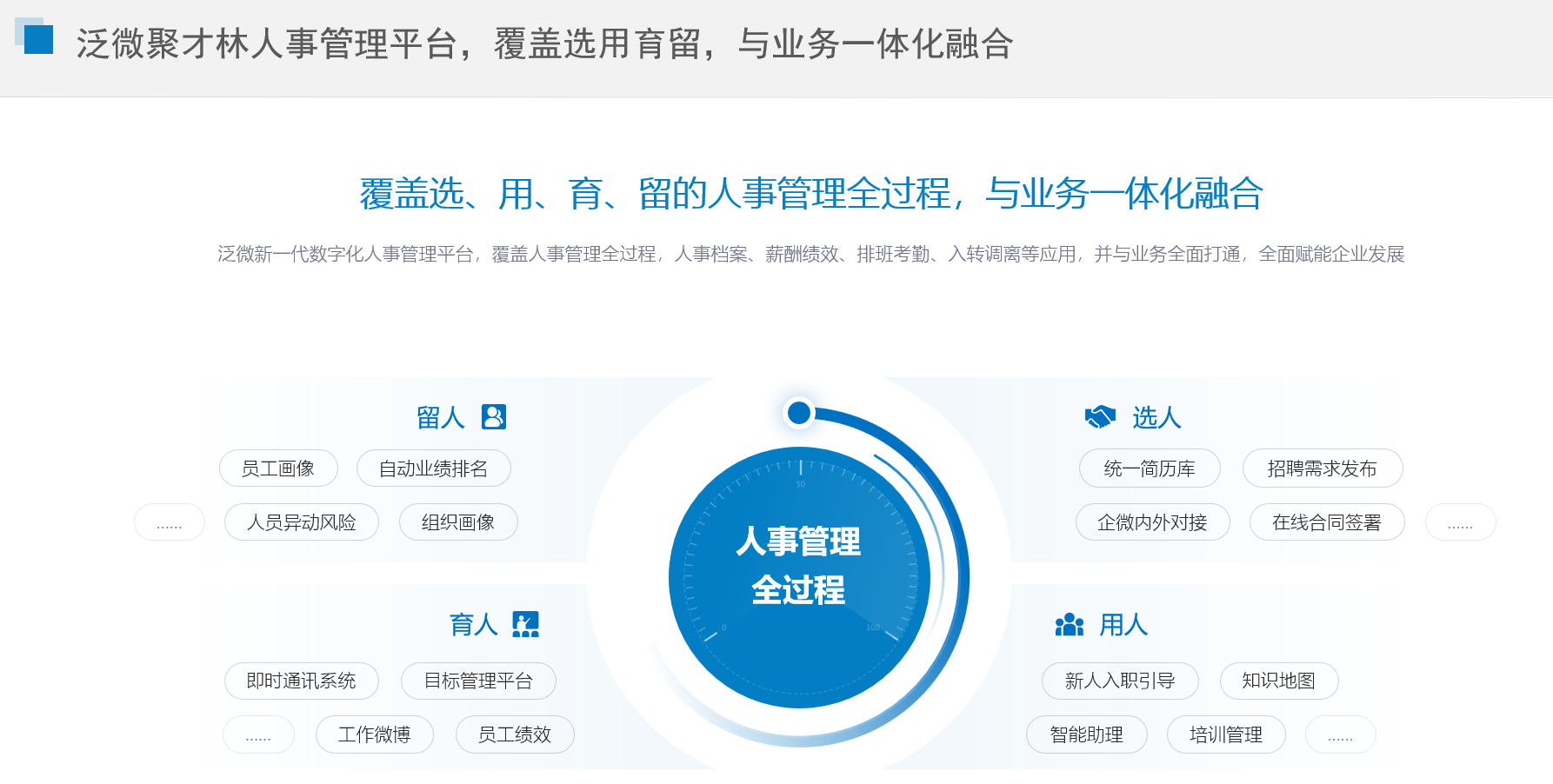Select the 新人入职引导 pill

coord(1120,681)
